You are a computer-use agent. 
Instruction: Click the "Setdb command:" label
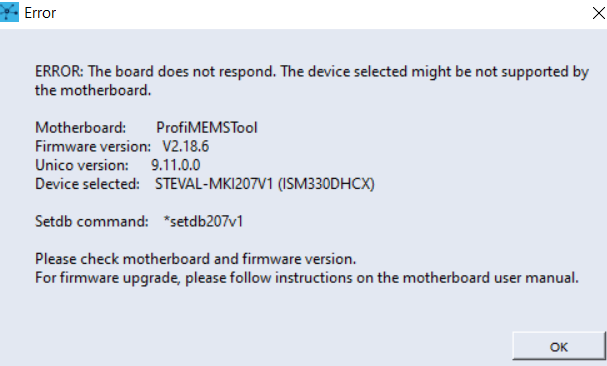tap(92, 222)
